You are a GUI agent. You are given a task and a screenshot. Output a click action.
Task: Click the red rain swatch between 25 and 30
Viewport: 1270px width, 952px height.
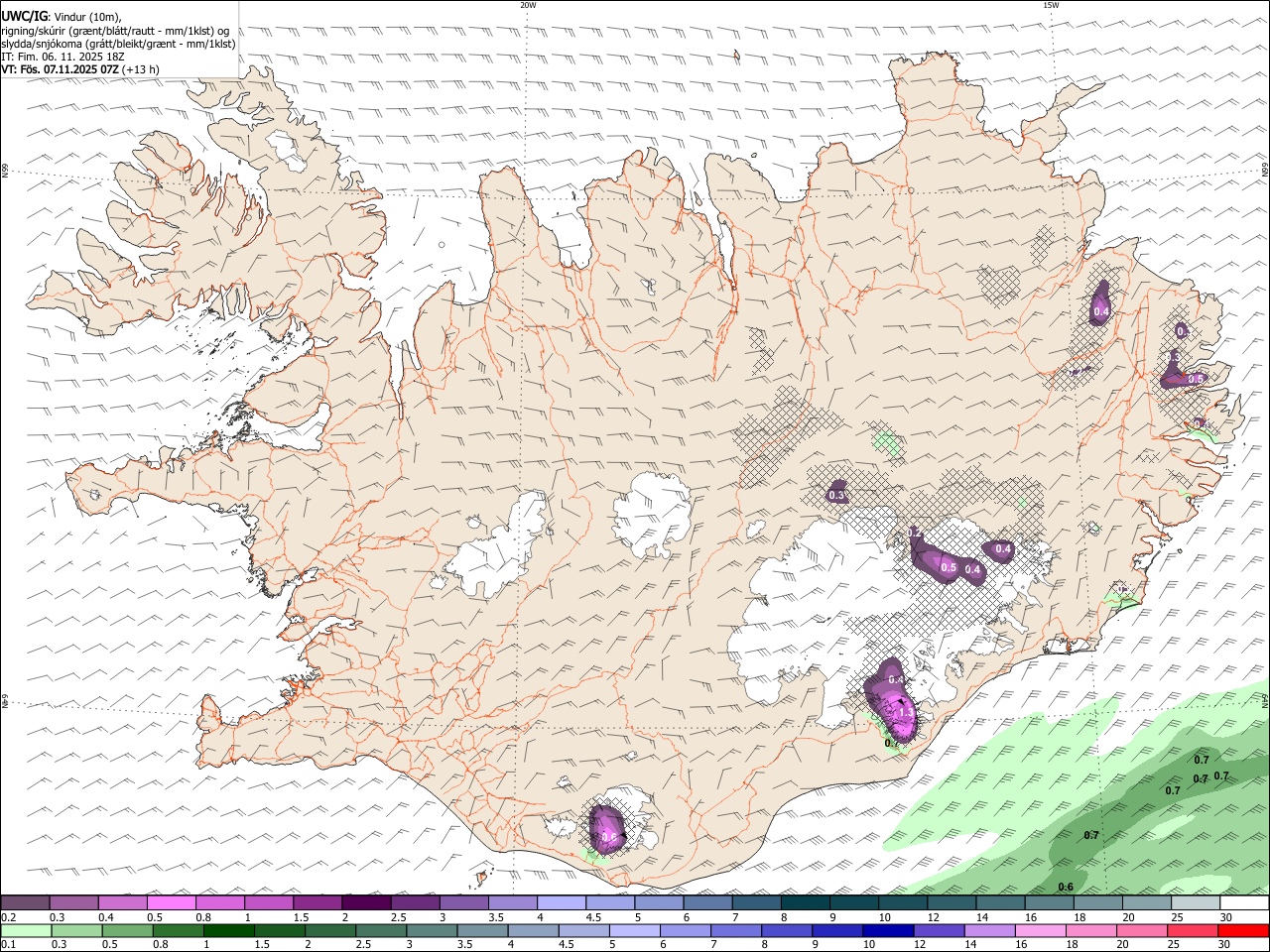pos(1193,930)
